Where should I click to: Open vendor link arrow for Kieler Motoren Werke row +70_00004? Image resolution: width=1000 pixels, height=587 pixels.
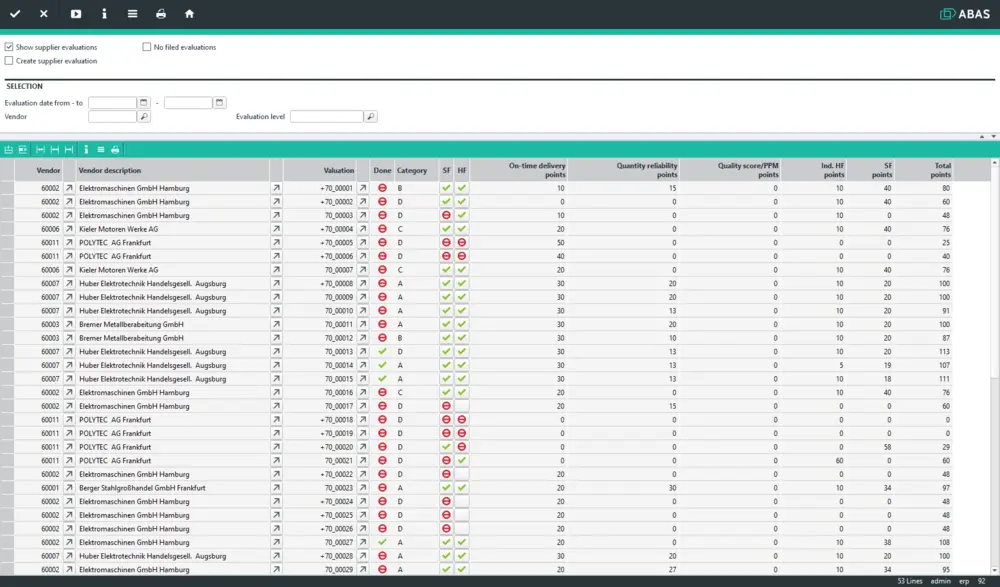click(69, 229)
